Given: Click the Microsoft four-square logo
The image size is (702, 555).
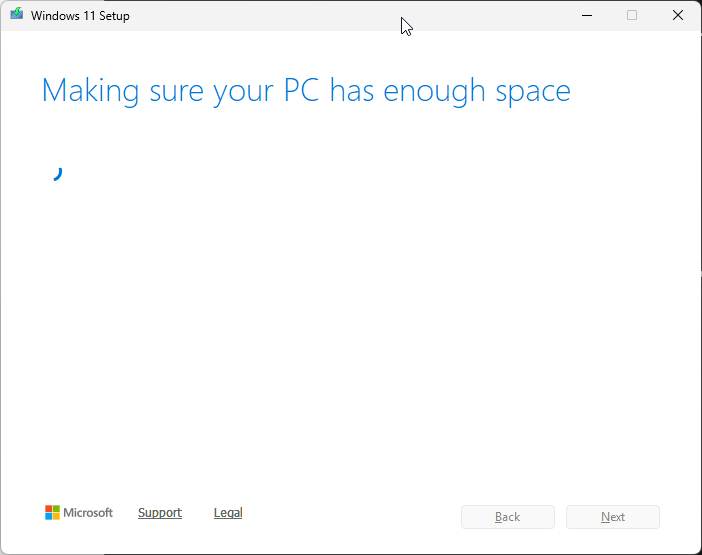Looking at the screenshot, I should pos(52,513).
